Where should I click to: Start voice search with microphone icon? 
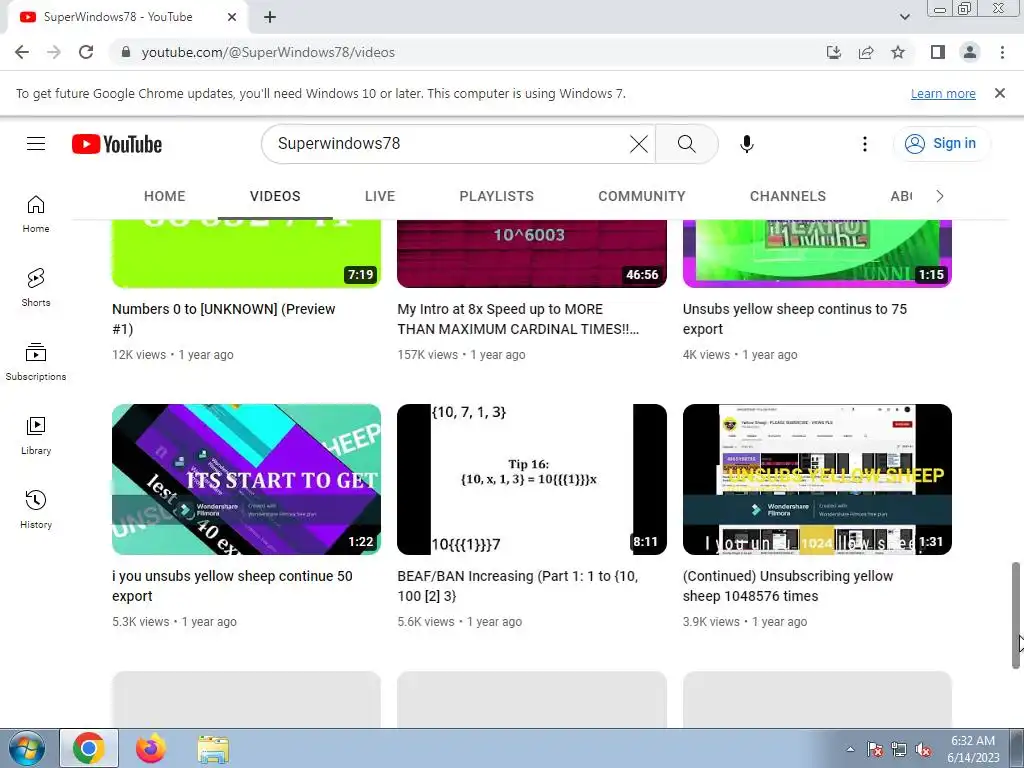746,144
